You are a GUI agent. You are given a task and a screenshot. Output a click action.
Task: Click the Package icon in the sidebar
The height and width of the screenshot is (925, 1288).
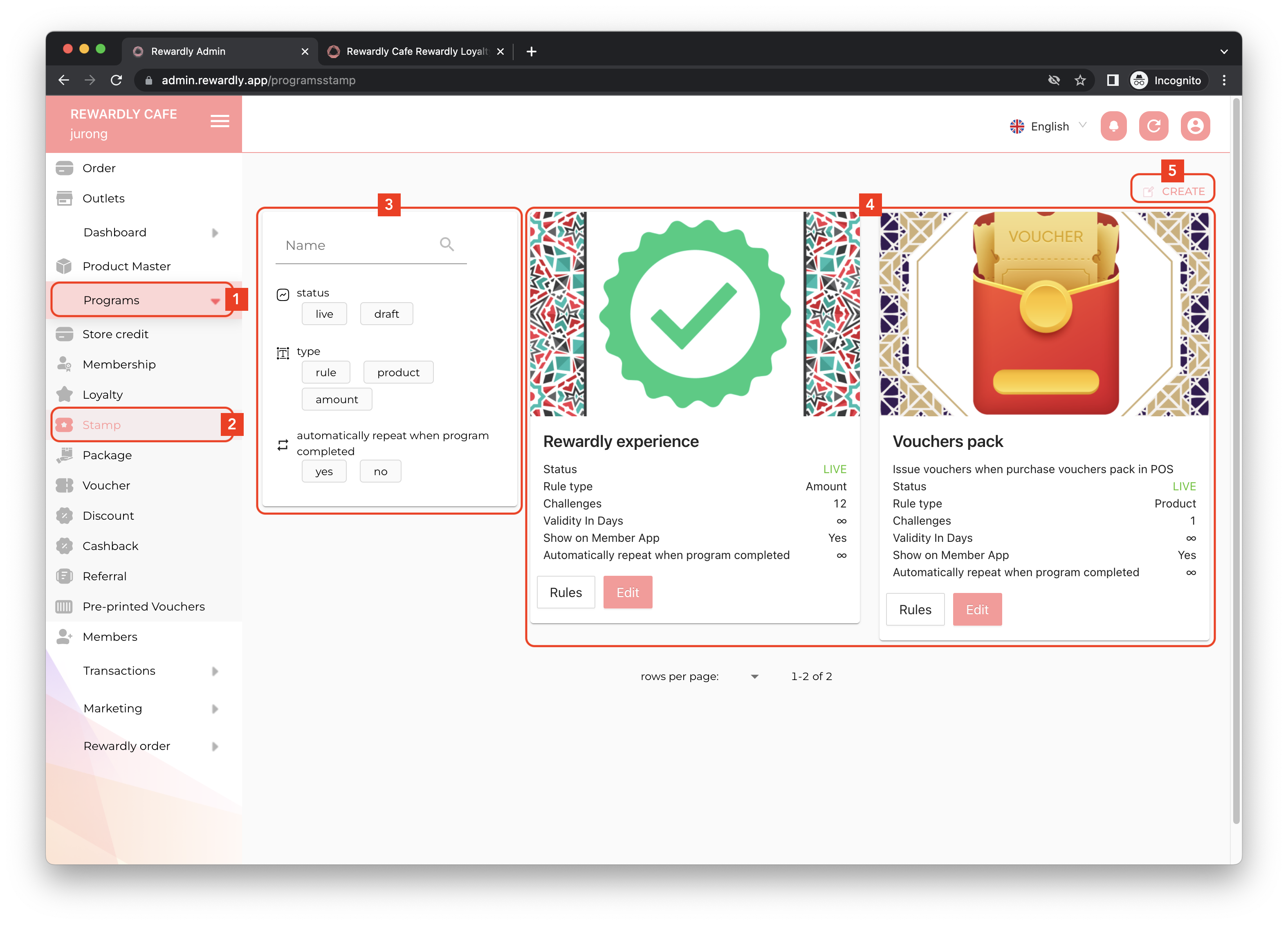[64, 455]
